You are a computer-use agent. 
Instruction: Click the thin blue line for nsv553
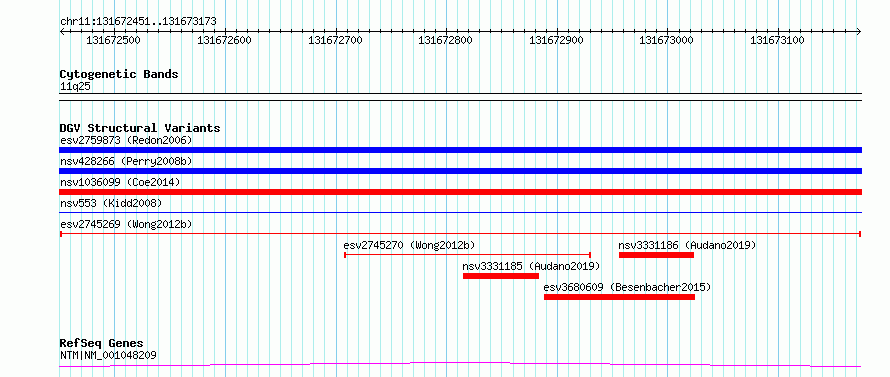[460, 212]
